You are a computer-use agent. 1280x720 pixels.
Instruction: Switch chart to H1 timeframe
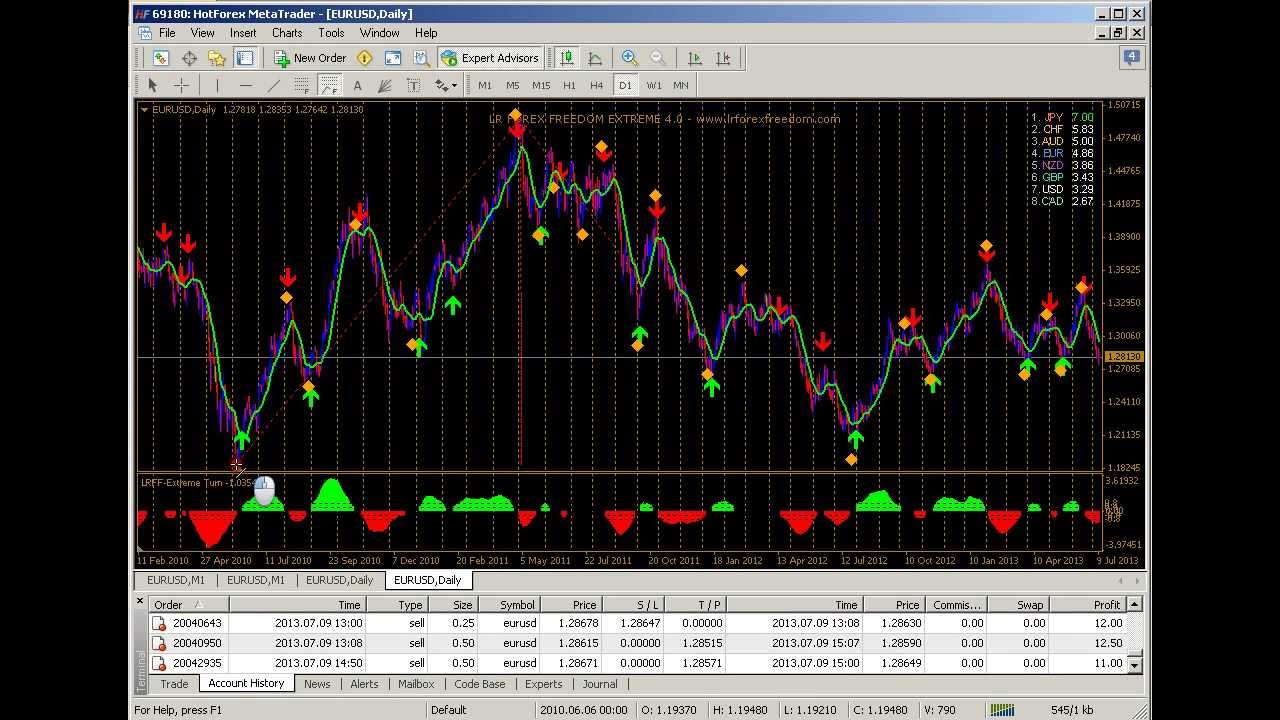tap(569, 85)
